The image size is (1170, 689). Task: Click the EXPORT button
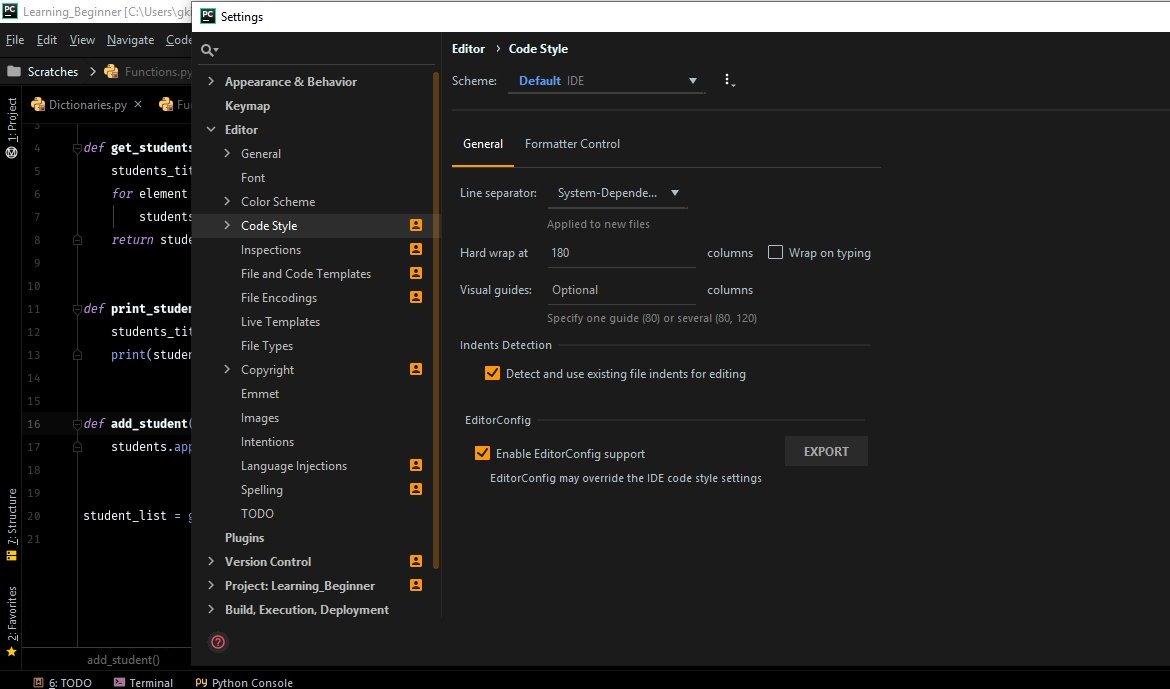pyautogui.click(x=826, y=452)
